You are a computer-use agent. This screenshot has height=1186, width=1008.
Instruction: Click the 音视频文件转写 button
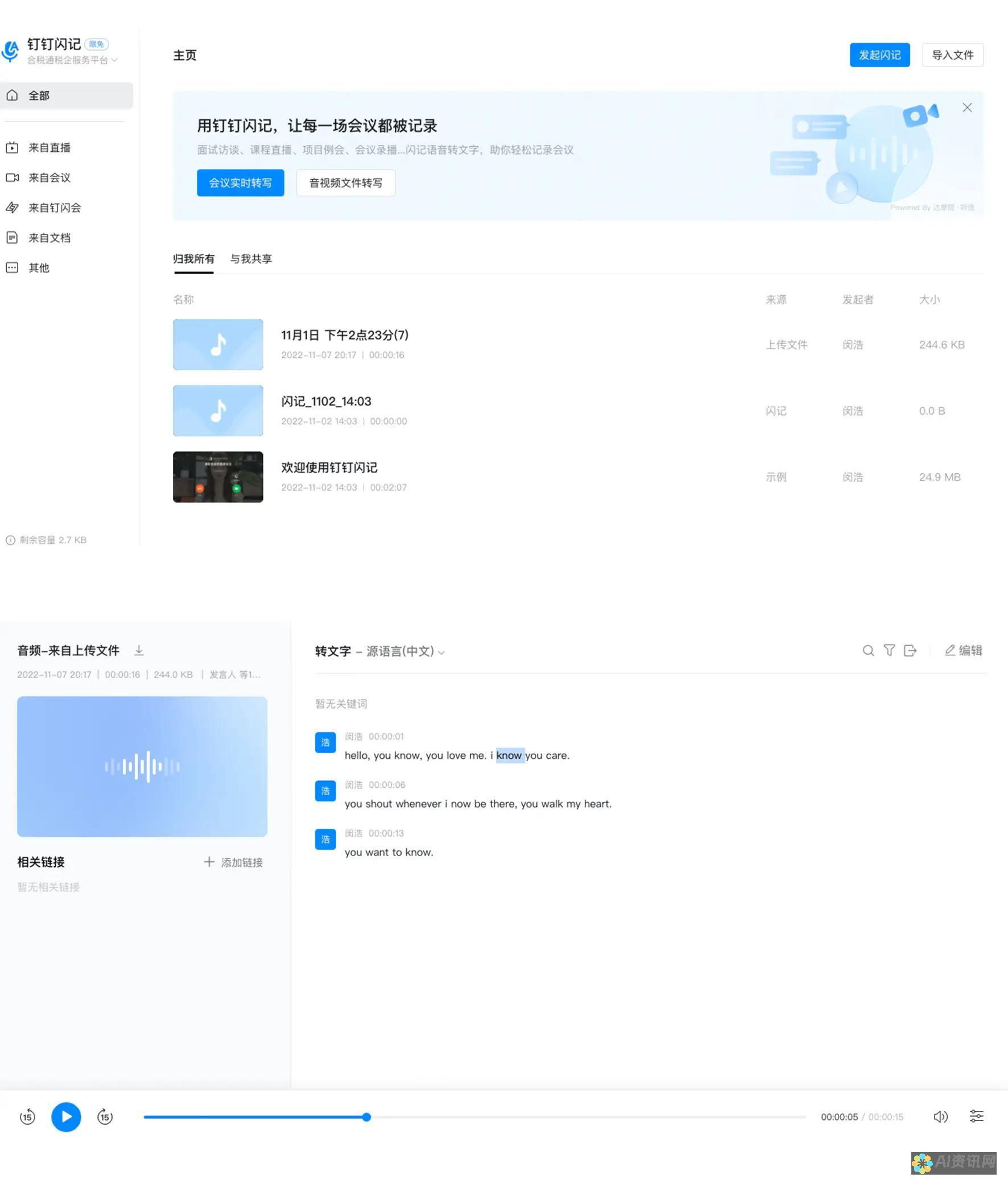tap(346, 183)
